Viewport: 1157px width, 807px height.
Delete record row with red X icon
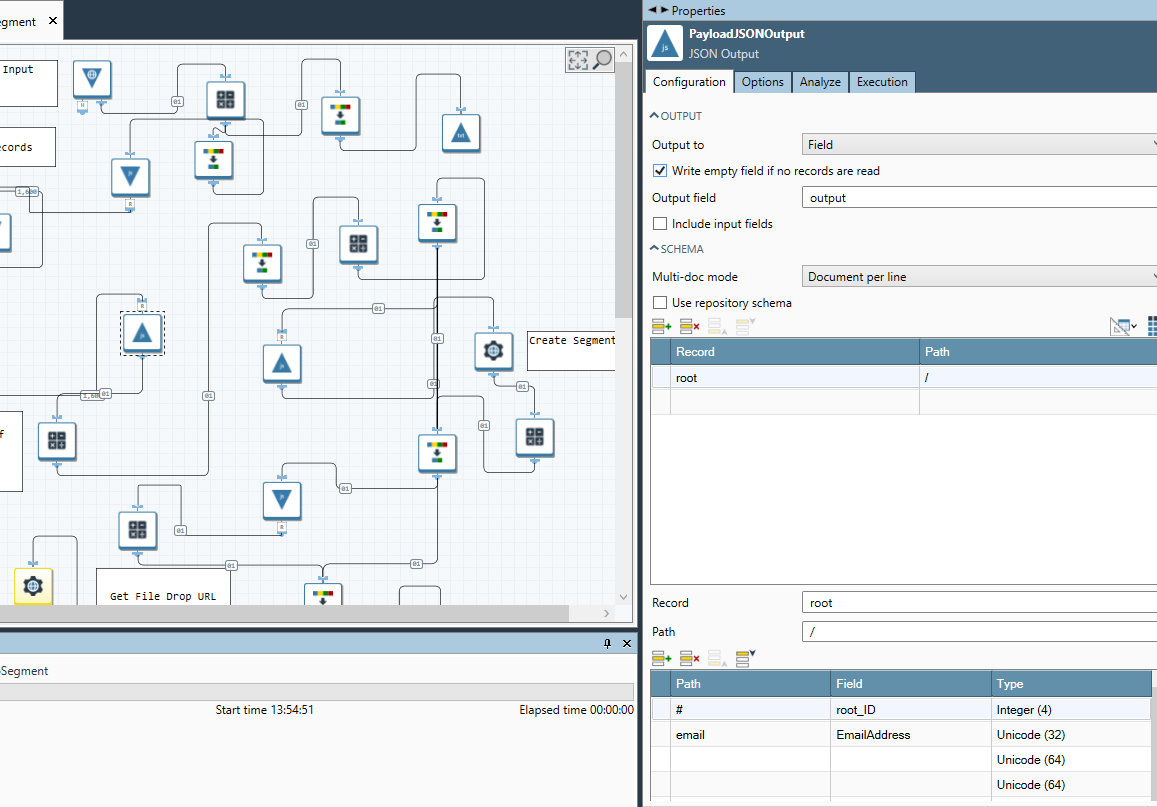(x=689, y=326)
